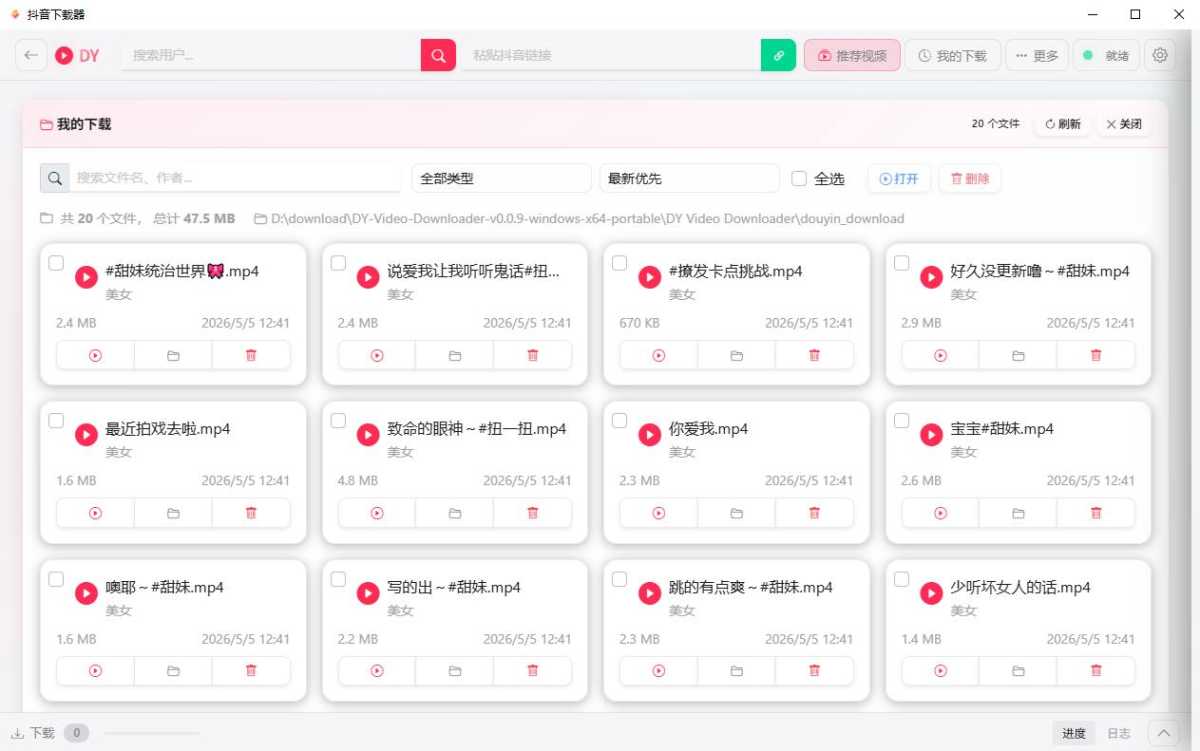The image size is (1200, 751).
Task: Click the 删除 delete button in filter bar
Action: point(969,178)
